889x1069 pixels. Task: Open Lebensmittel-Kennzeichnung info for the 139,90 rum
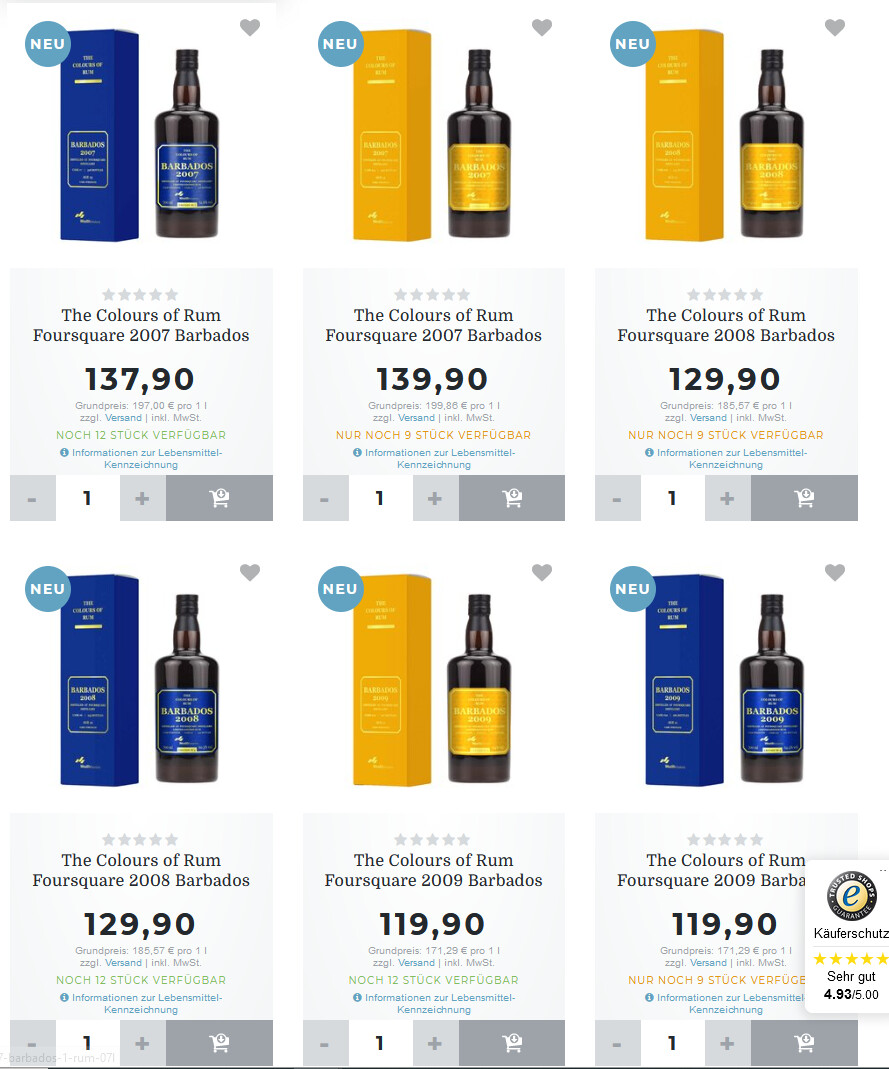pos(434,458)
